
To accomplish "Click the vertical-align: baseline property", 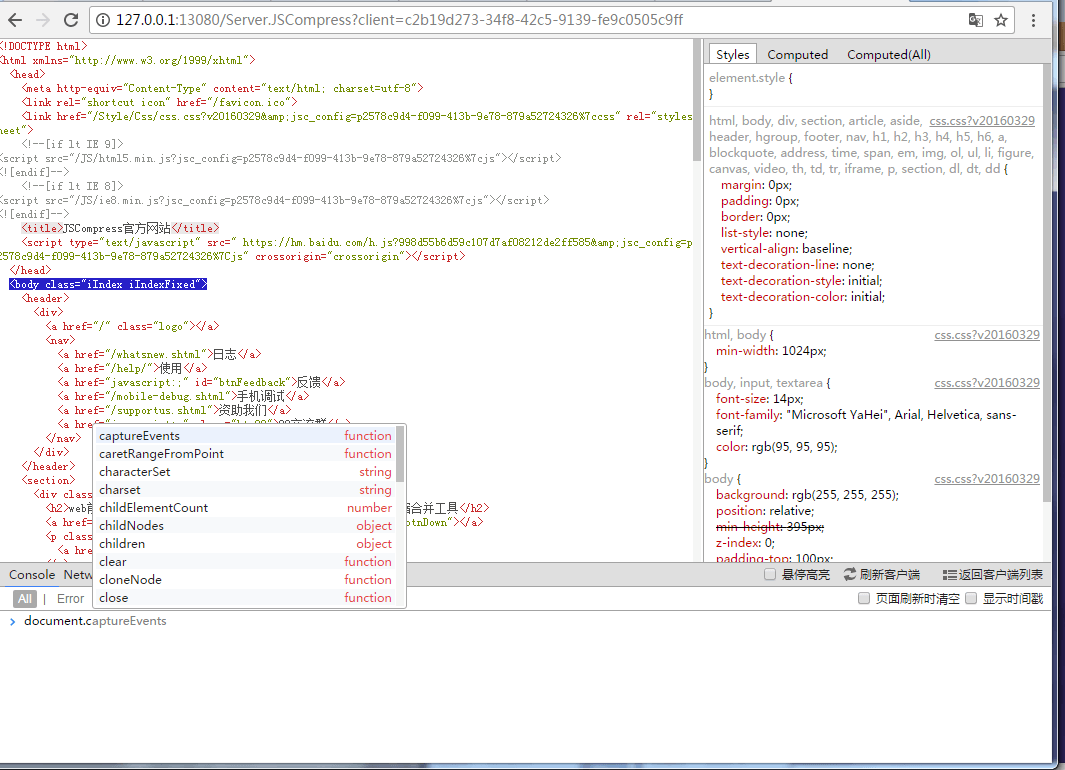I will pyautogui.click(x=786, y=249).
